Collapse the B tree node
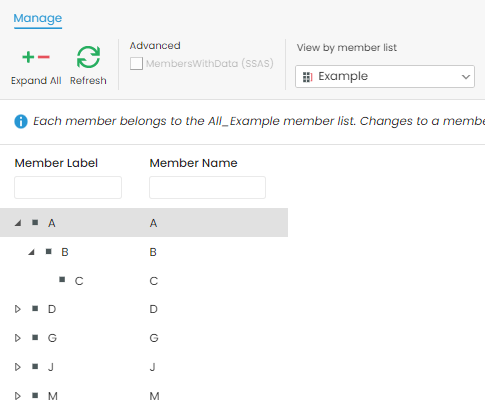Viewport: 485px width, 410px height. pos(31,252)
